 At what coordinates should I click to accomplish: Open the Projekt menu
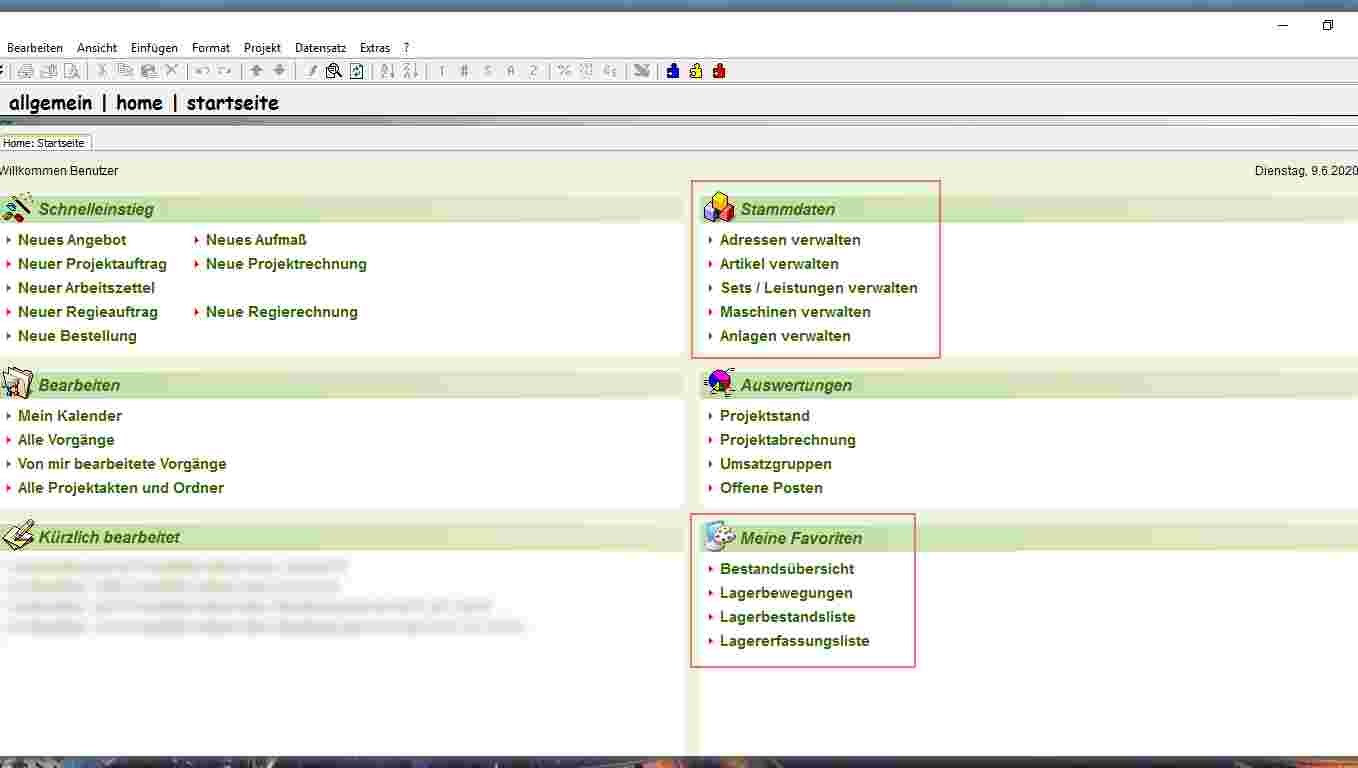pos(262,48)
